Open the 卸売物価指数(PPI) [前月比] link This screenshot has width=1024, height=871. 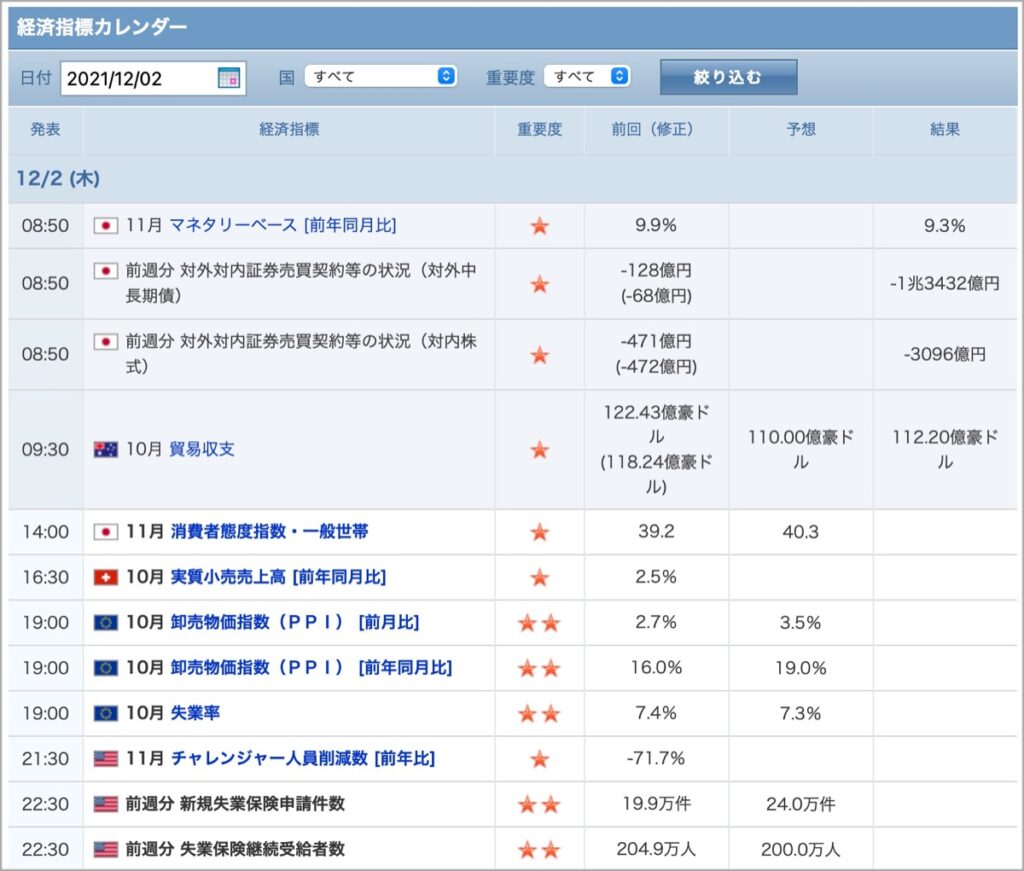click(x=295, y=622)
